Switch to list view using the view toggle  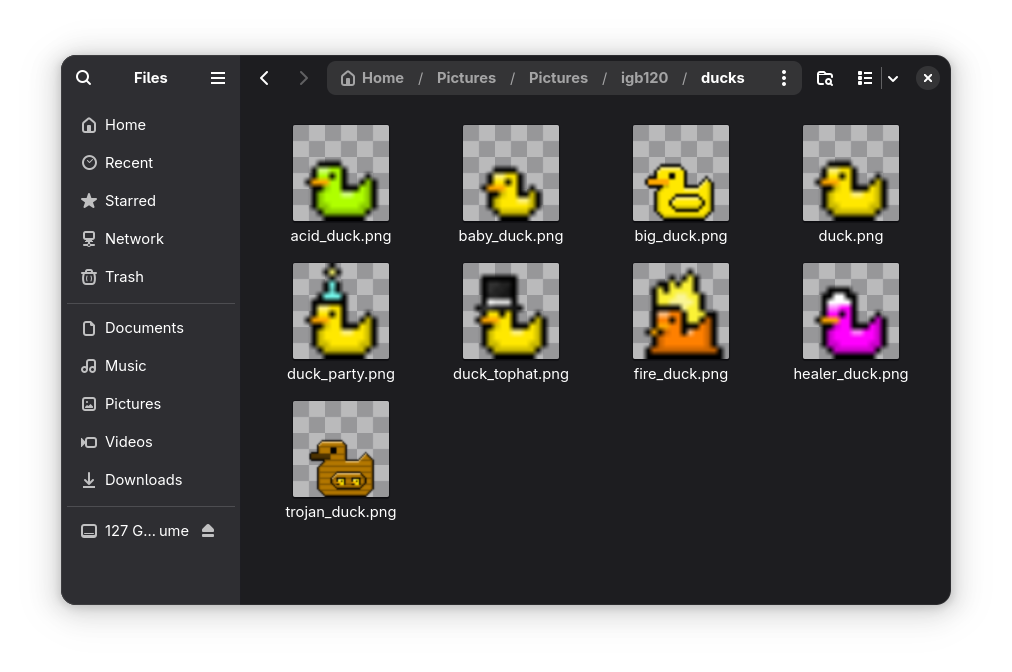coord(865,77)
